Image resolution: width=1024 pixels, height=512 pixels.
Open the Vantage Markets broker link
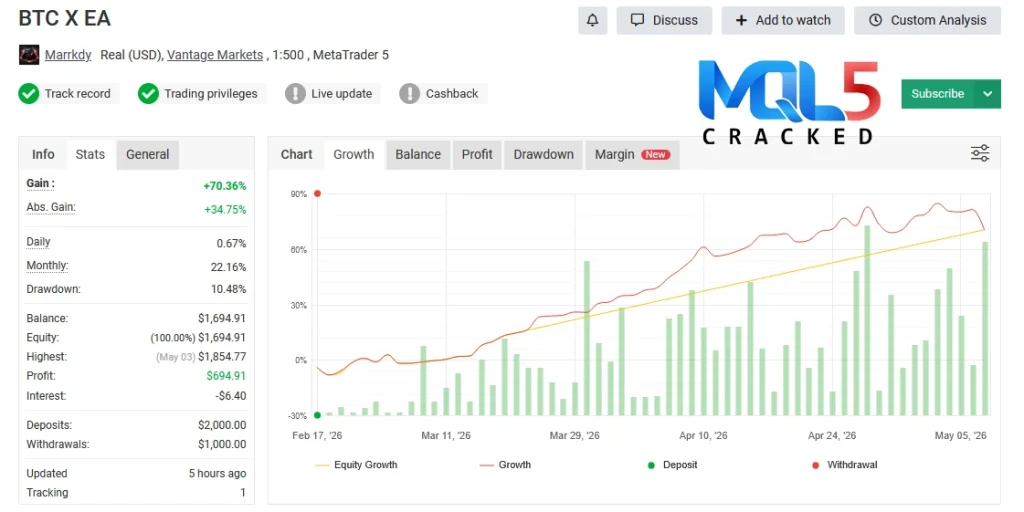215,55
